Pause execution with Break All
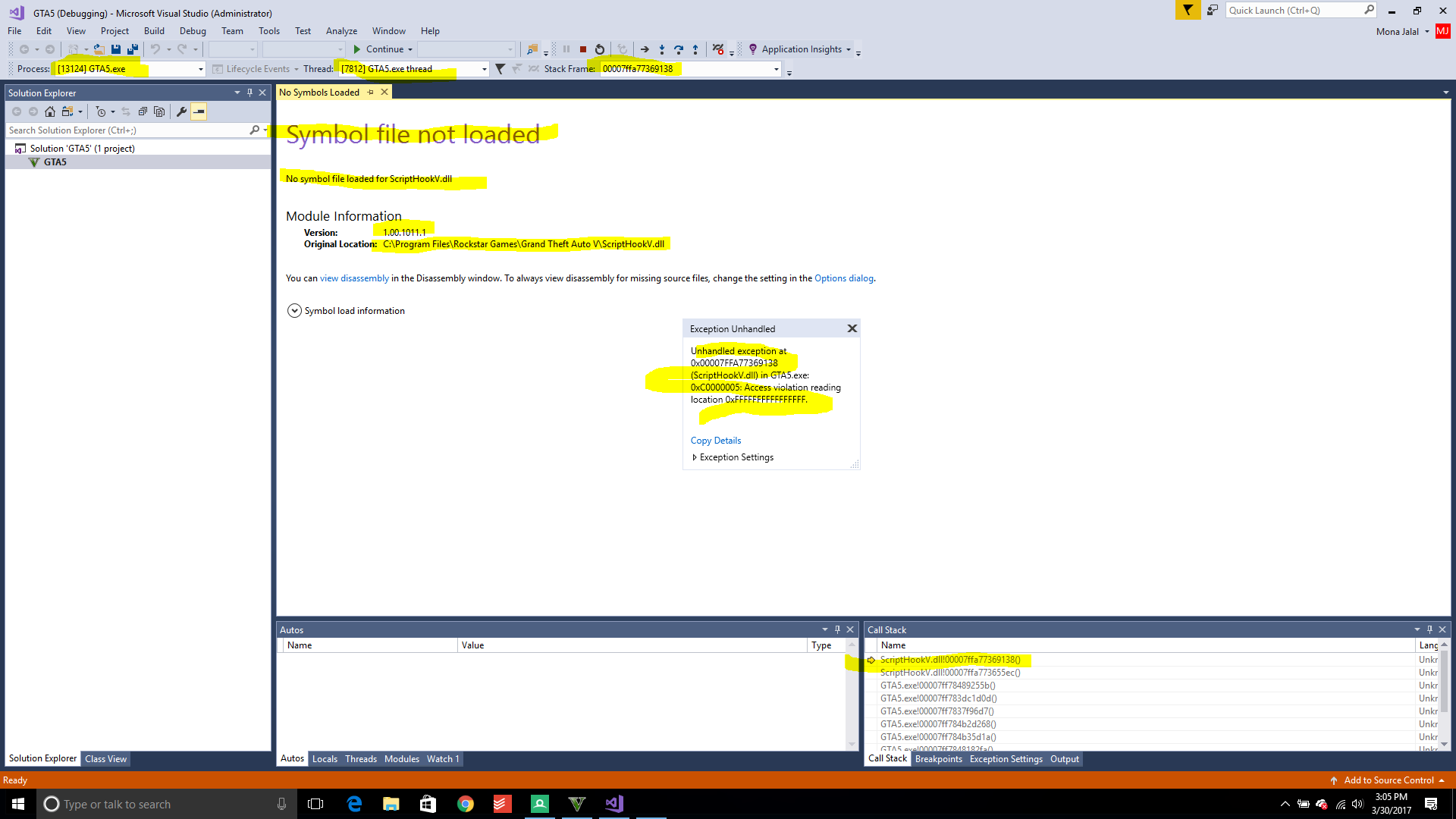The width and height of the screenshot is (1456, 819). (566, 49)
